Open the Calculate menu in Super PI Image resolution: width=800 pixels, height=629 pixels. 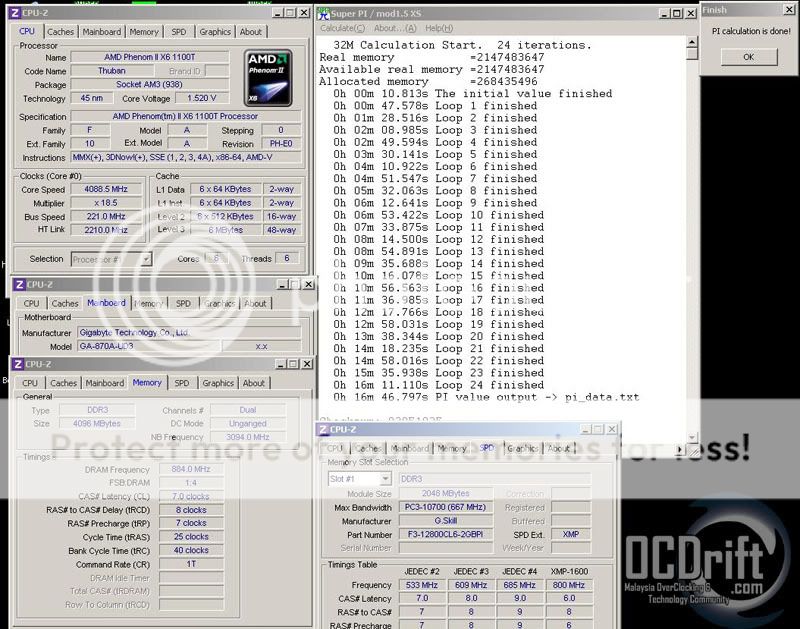(x=339, y=28)
